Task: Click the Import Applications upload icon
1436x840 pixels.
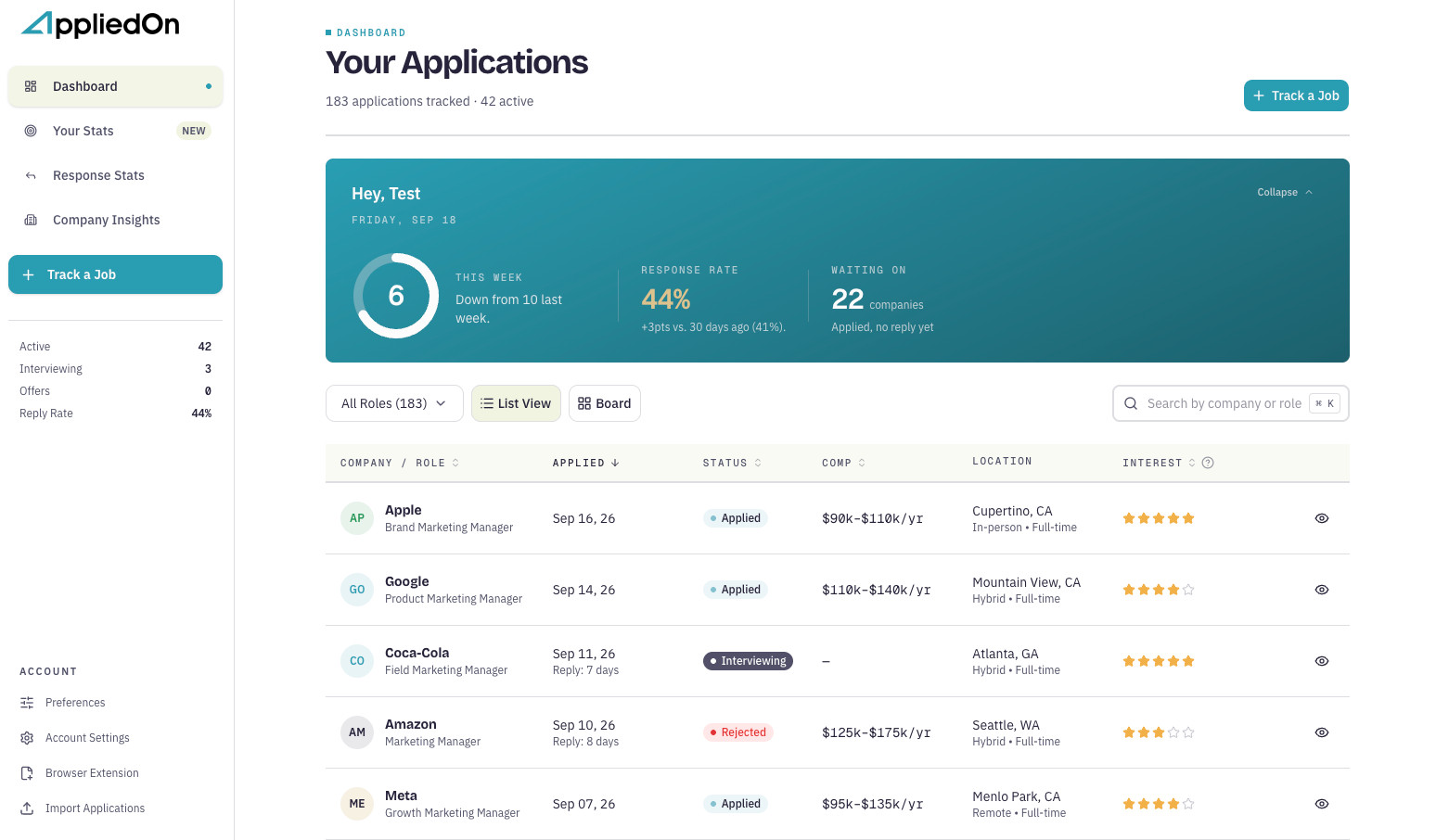Action: coord(27,808)
